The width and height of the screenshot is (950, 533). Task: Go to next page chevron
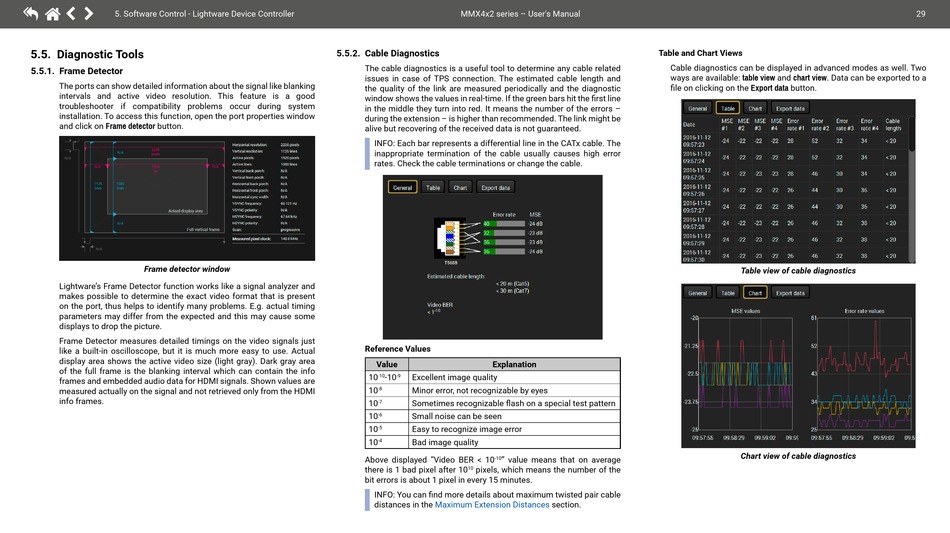(88, 13)
